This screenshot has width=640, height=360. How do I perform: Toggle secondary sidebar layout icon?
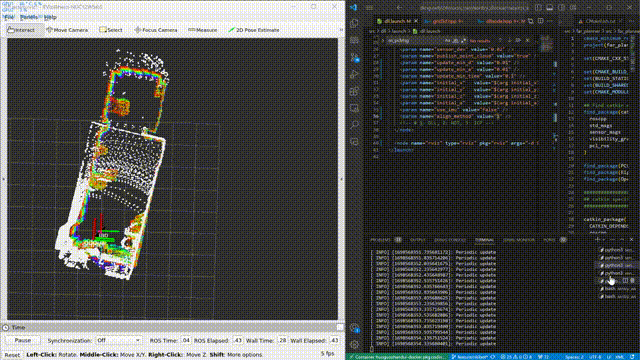point(562,7)
